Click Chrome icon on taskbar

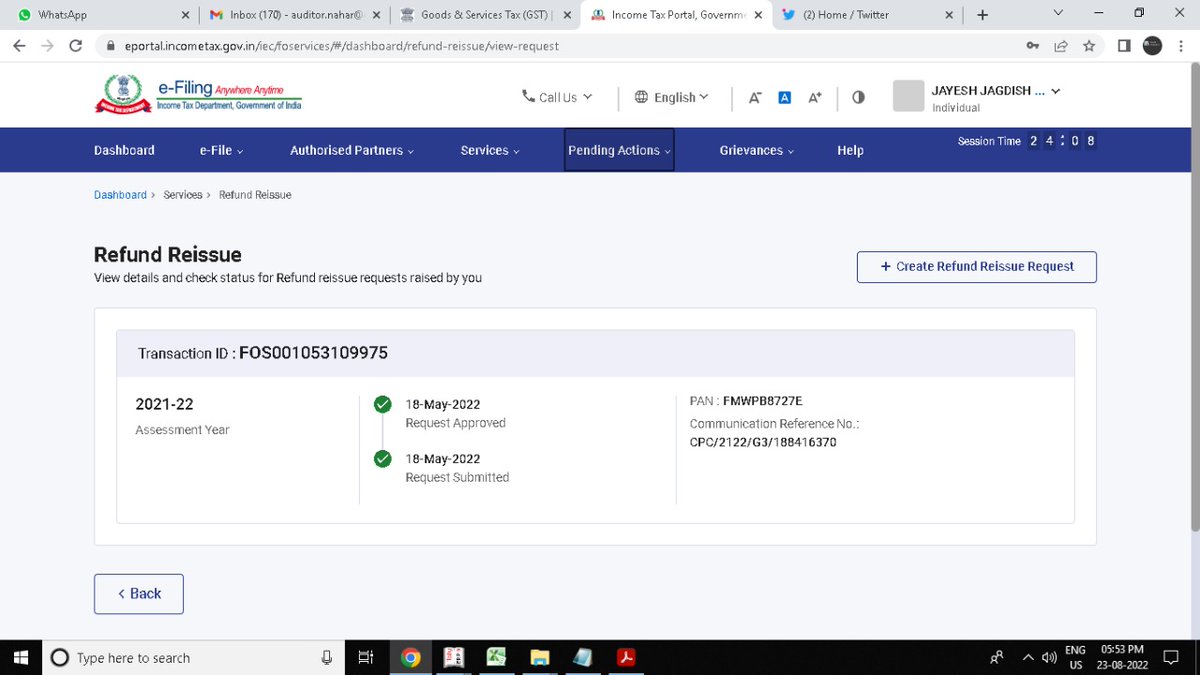point(410,658)
